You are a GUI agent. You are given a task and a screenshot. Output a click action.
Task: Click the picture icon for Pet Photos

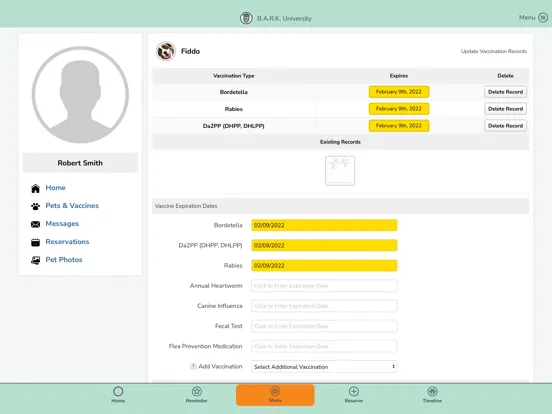click(35, 260)
